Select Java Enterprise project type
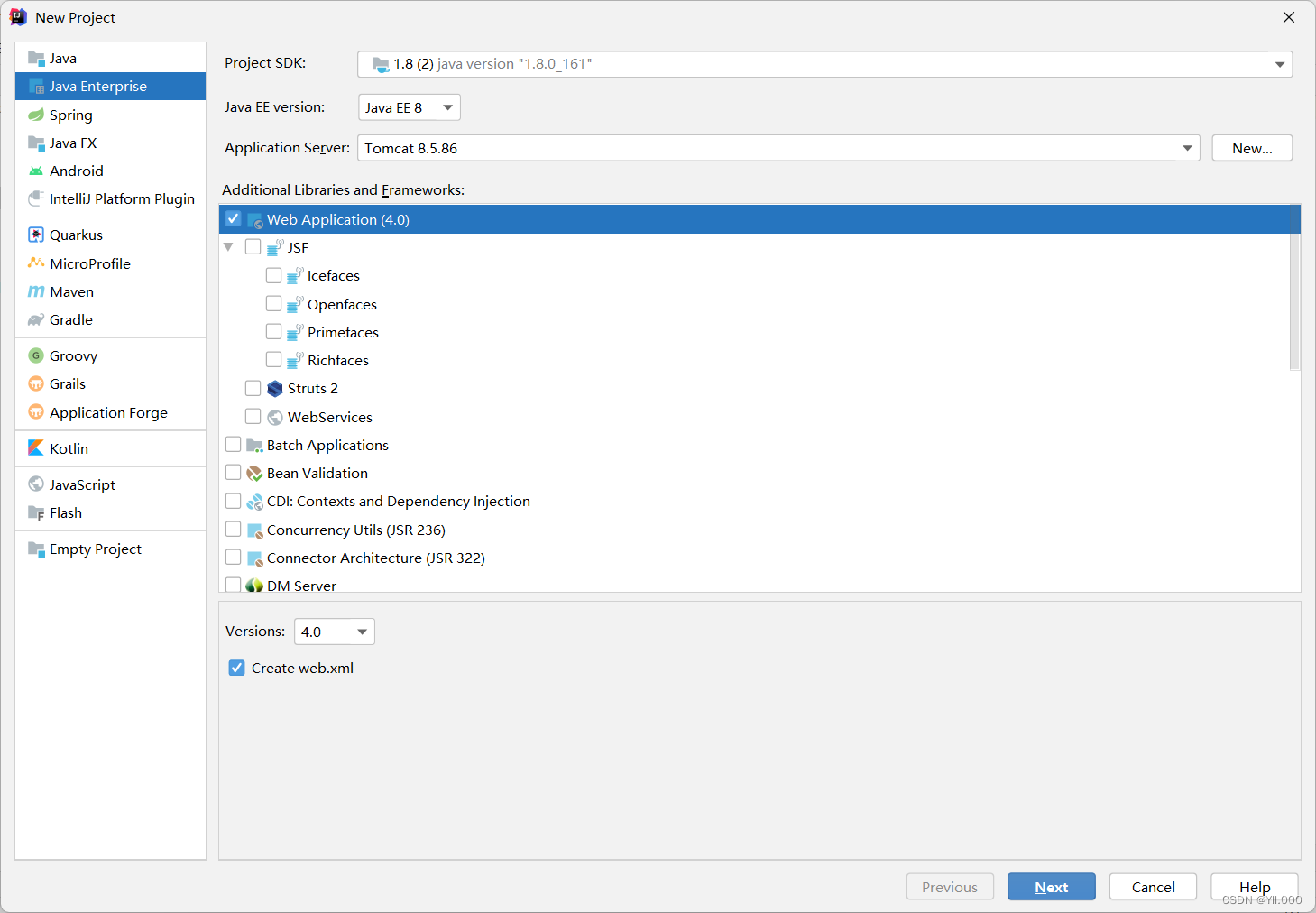The image size is (1316, 913). [x=111, y=87]
